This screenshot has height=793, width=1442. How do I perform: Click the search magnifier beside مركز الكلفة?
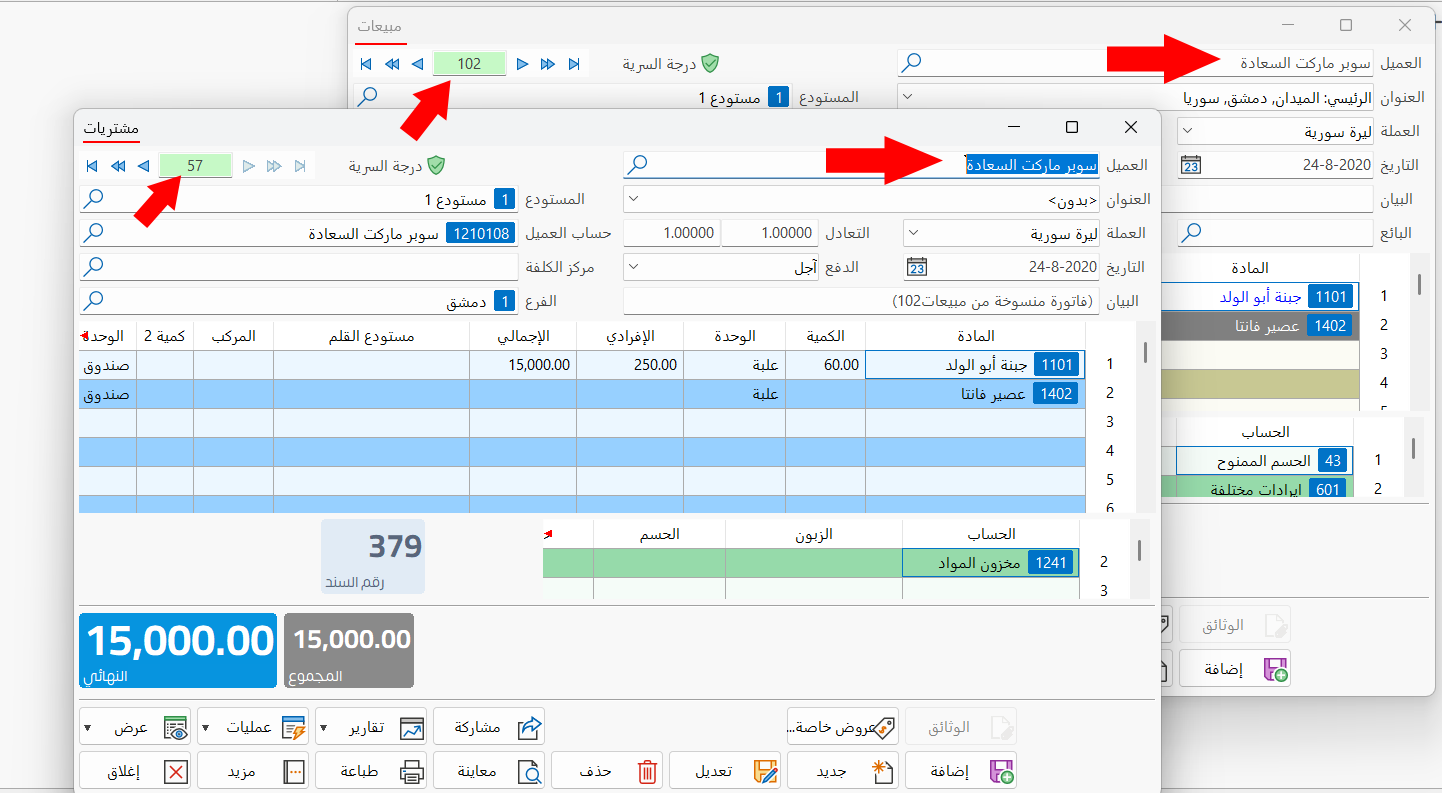(95, 266)
